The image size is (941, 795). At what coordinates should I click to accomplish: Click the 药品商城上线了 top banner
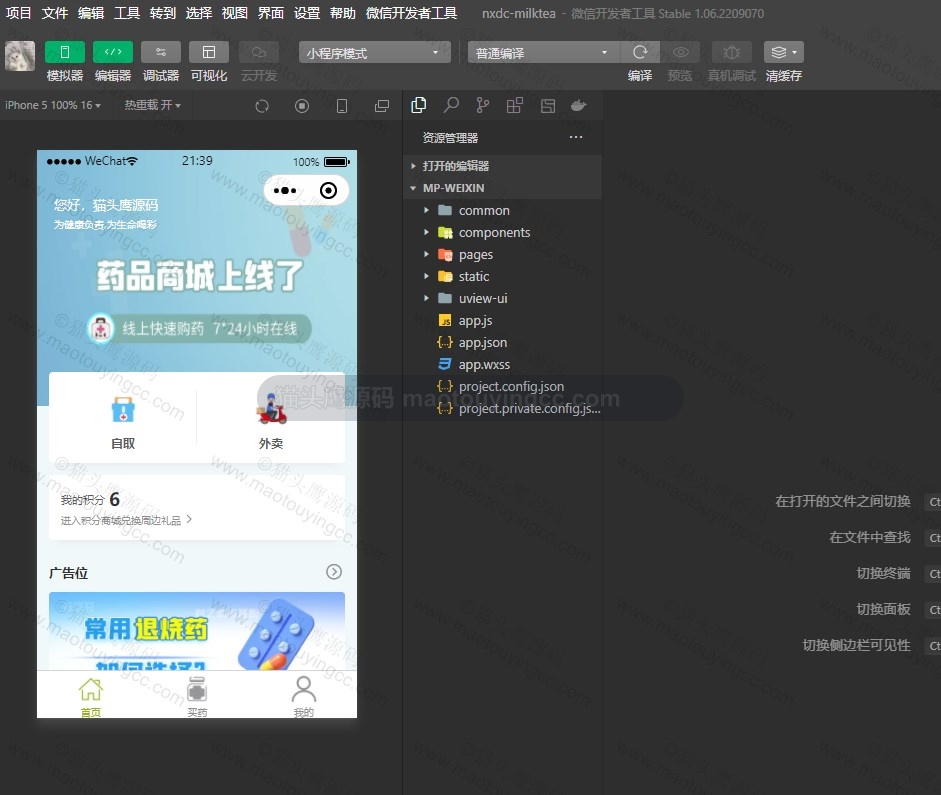(x=200, y=275)
